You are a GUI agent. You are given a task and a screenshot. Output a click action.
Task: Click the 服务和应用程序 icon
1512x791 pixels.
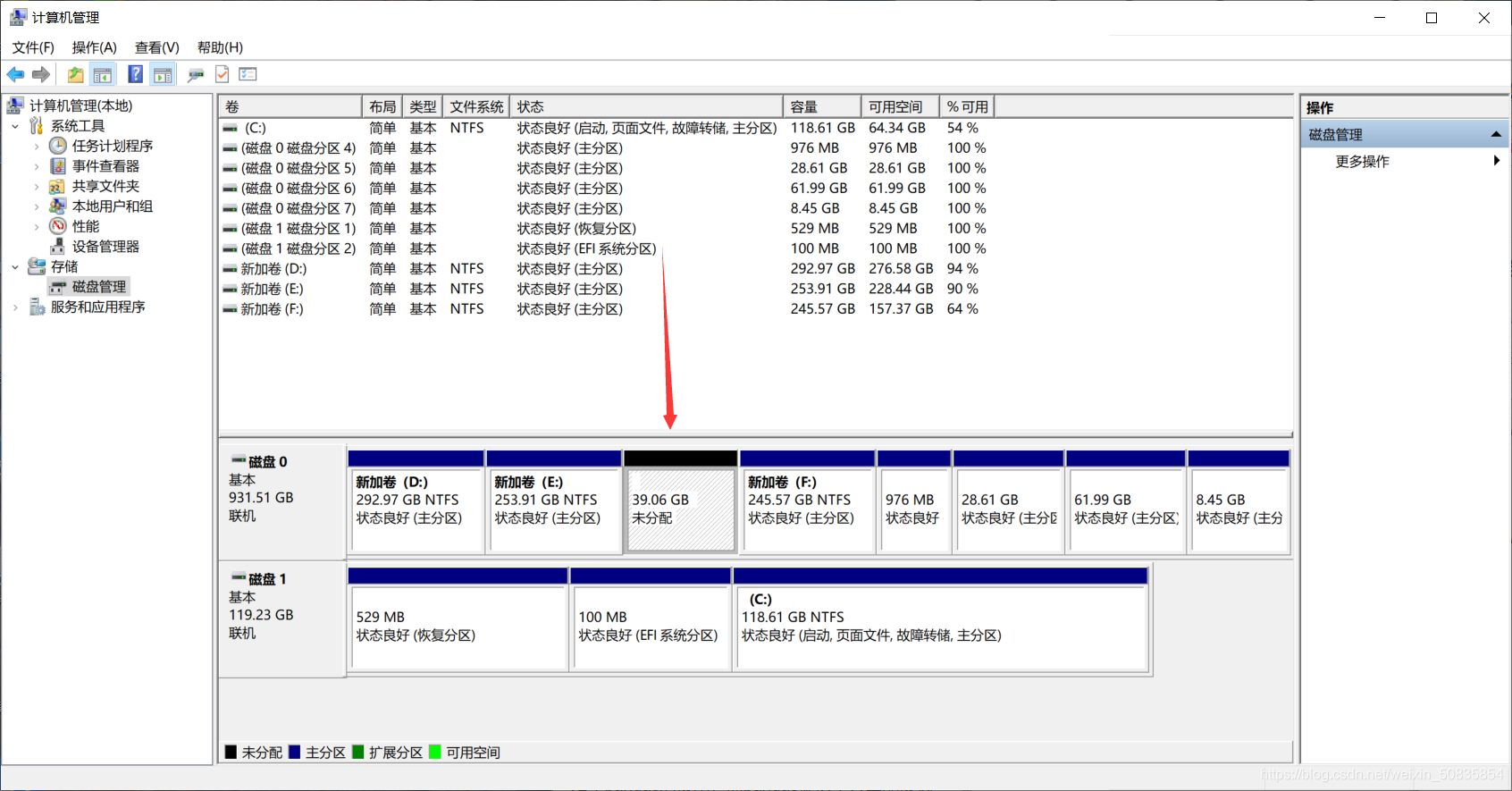pos(37,307)
